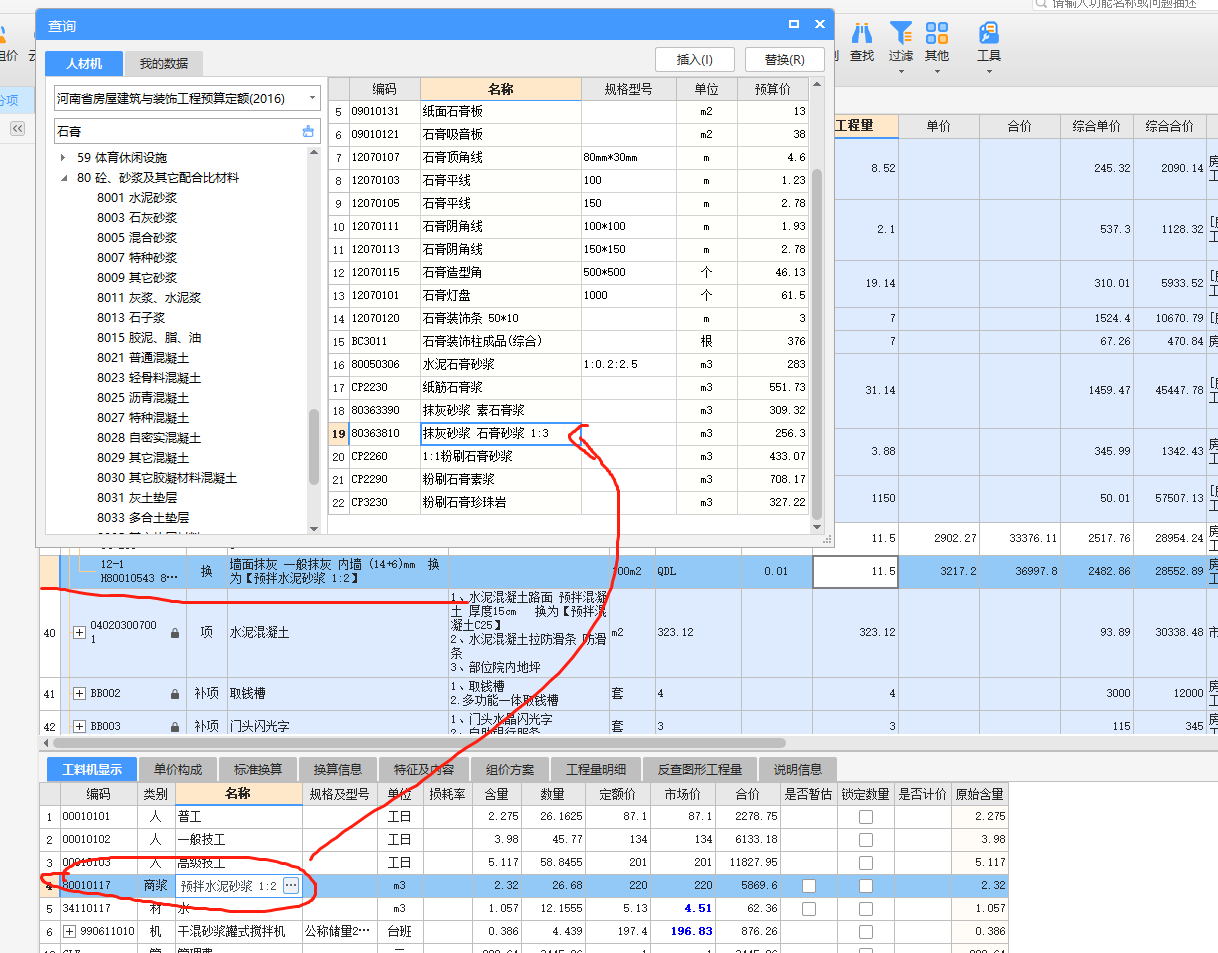Collapse the 80 砼、砂浆及其它配合比材料 node
This screenshot has width=1218, height=953.
point(64,178)
